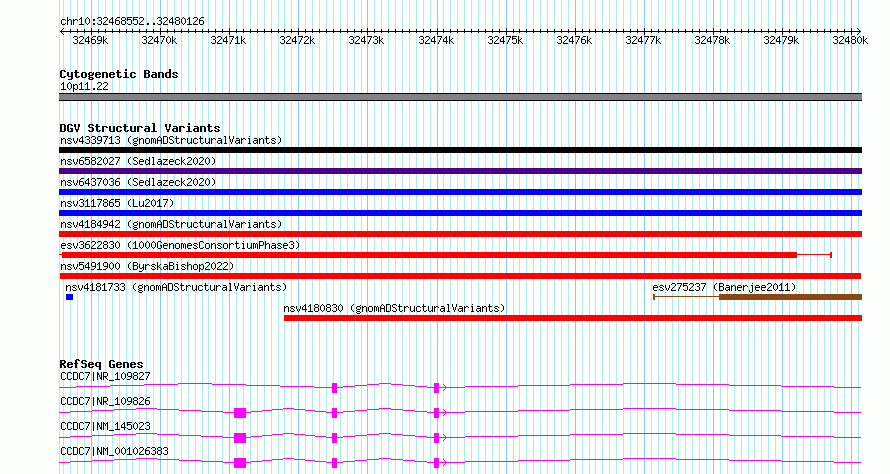Select the small blue nsv4181733 variant marker
Screen dimensions: 890x474
(69, 297)
